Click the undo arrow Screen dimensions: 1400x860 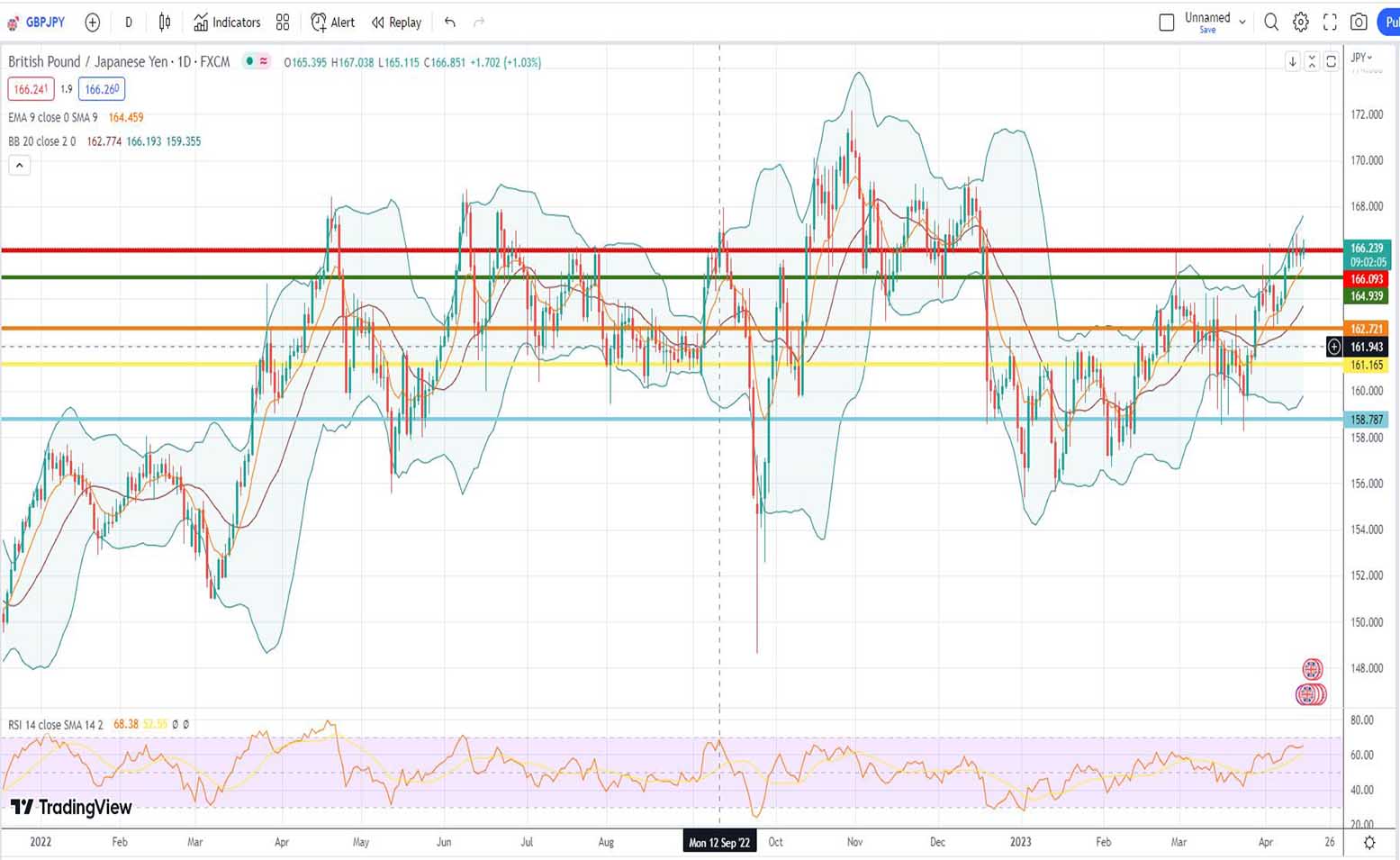[x=450, y=23]
